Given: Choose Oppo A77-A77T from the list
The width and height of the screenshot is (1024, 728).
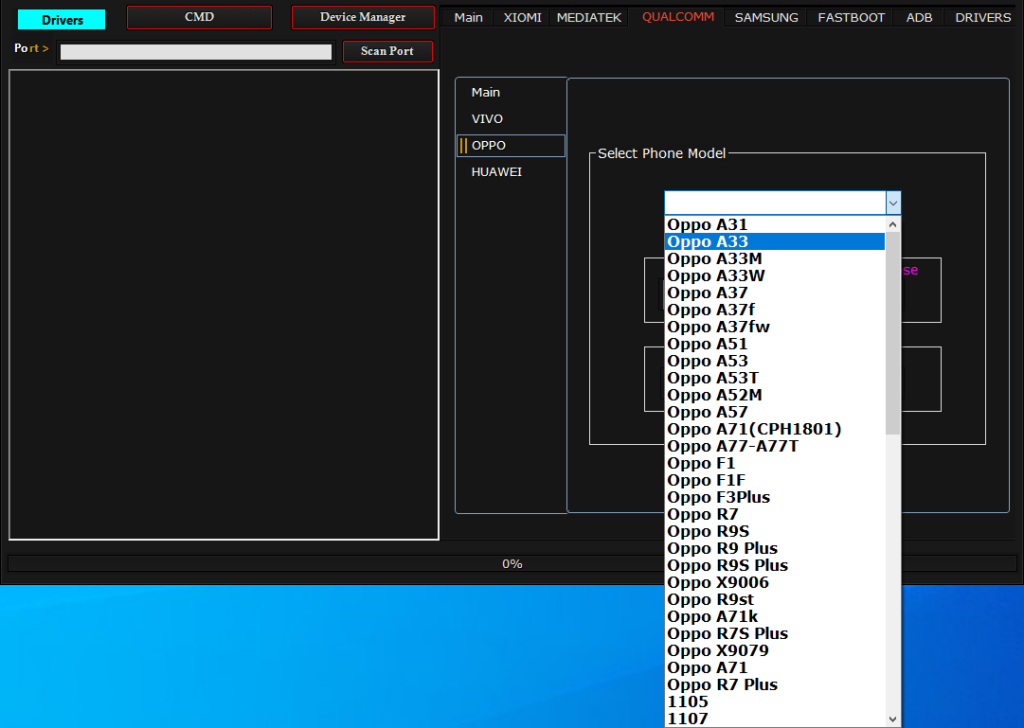Looking at the screenshot, I should (775, 446).
